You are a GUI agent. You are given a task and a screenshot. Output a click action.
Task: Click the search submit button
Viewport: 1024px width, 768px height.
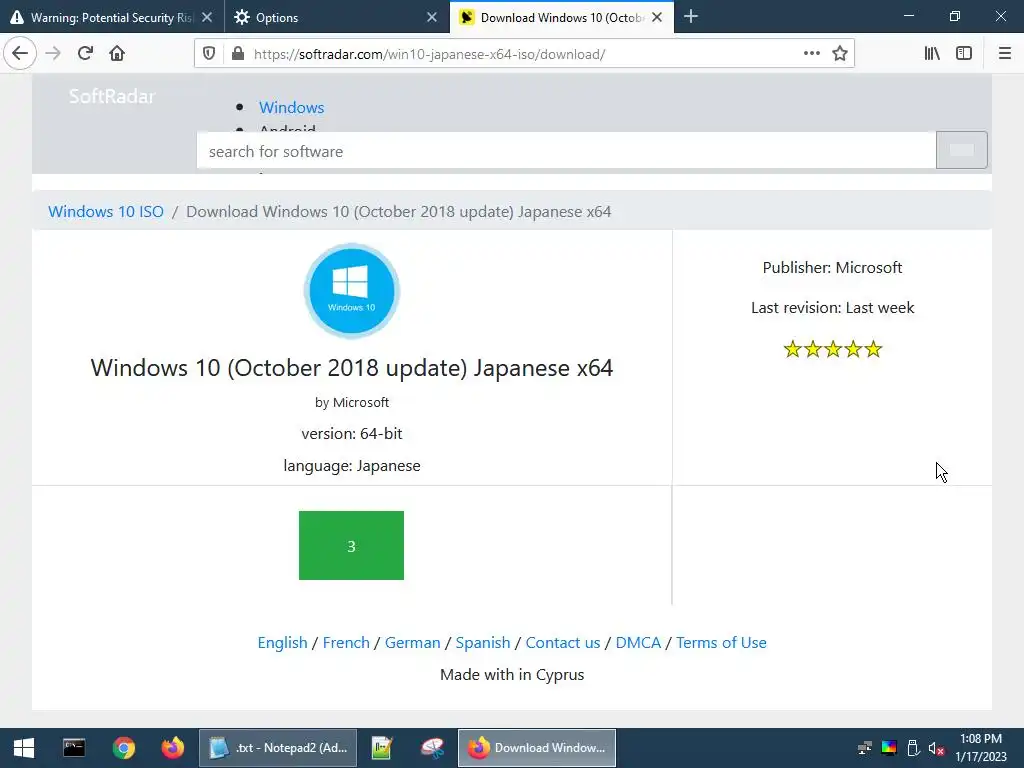(961, 150)
